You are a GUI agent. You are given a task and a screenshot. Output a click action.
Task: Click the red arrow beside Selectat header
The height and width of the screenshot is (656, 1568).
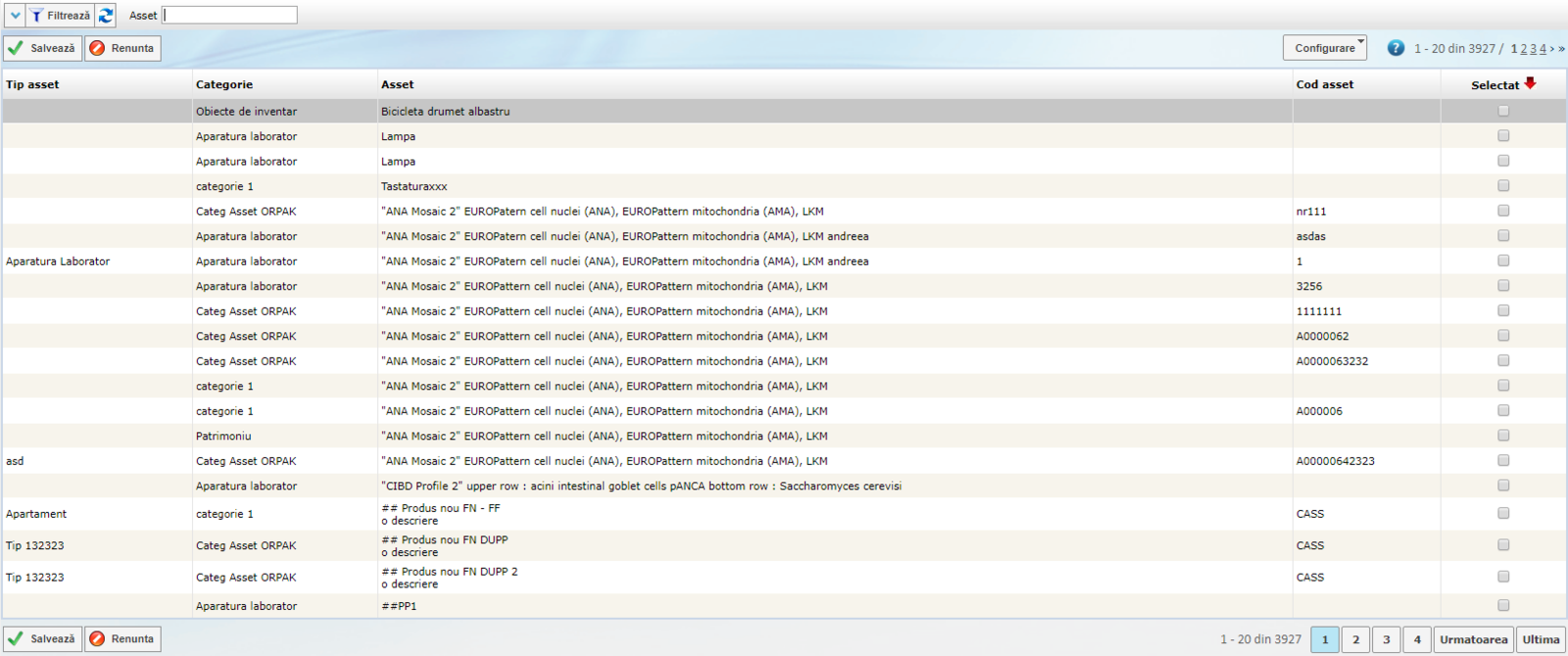point(1530,83)
